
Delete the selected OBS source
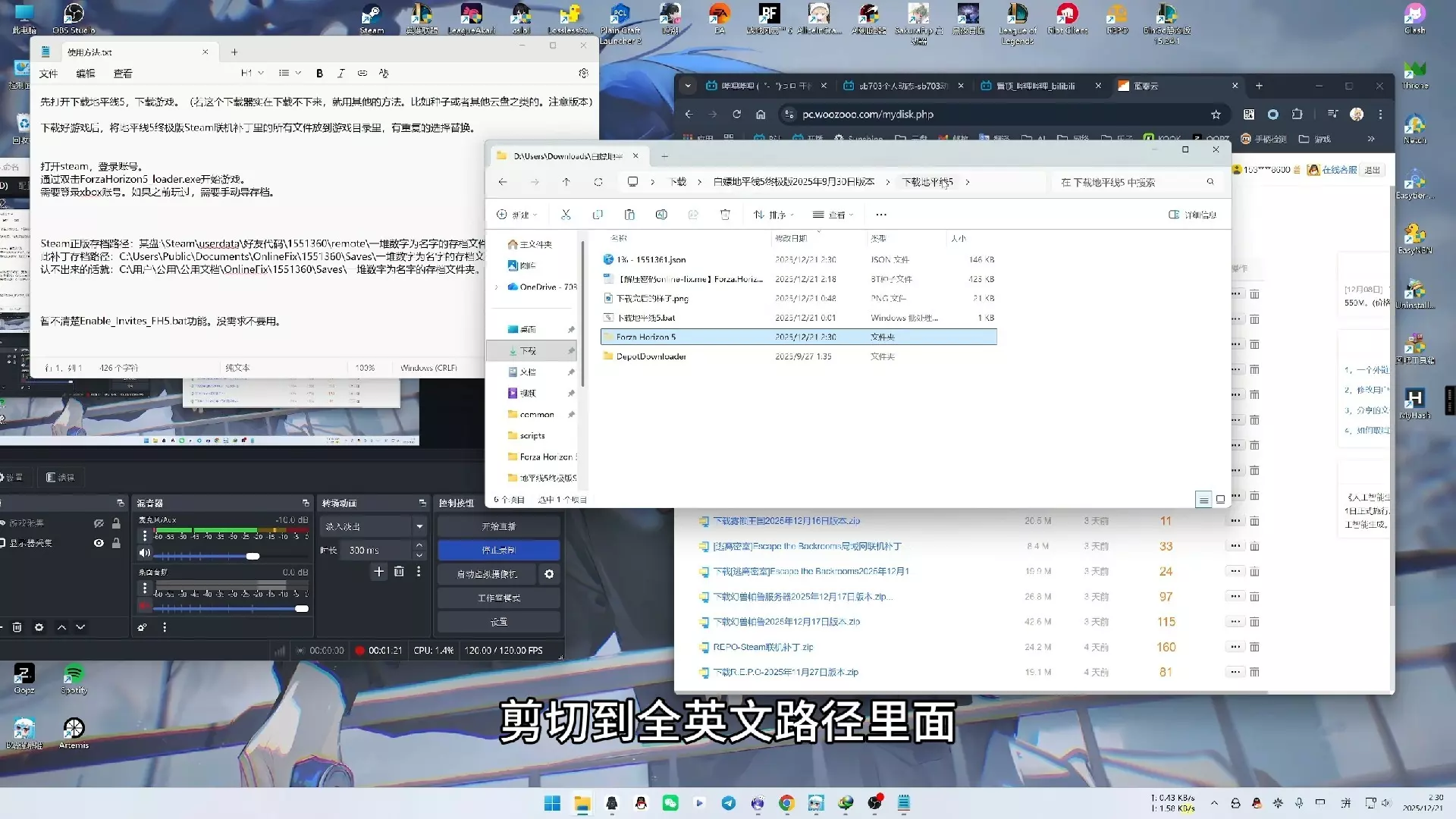pyautogui.click(x=17, y=627)
